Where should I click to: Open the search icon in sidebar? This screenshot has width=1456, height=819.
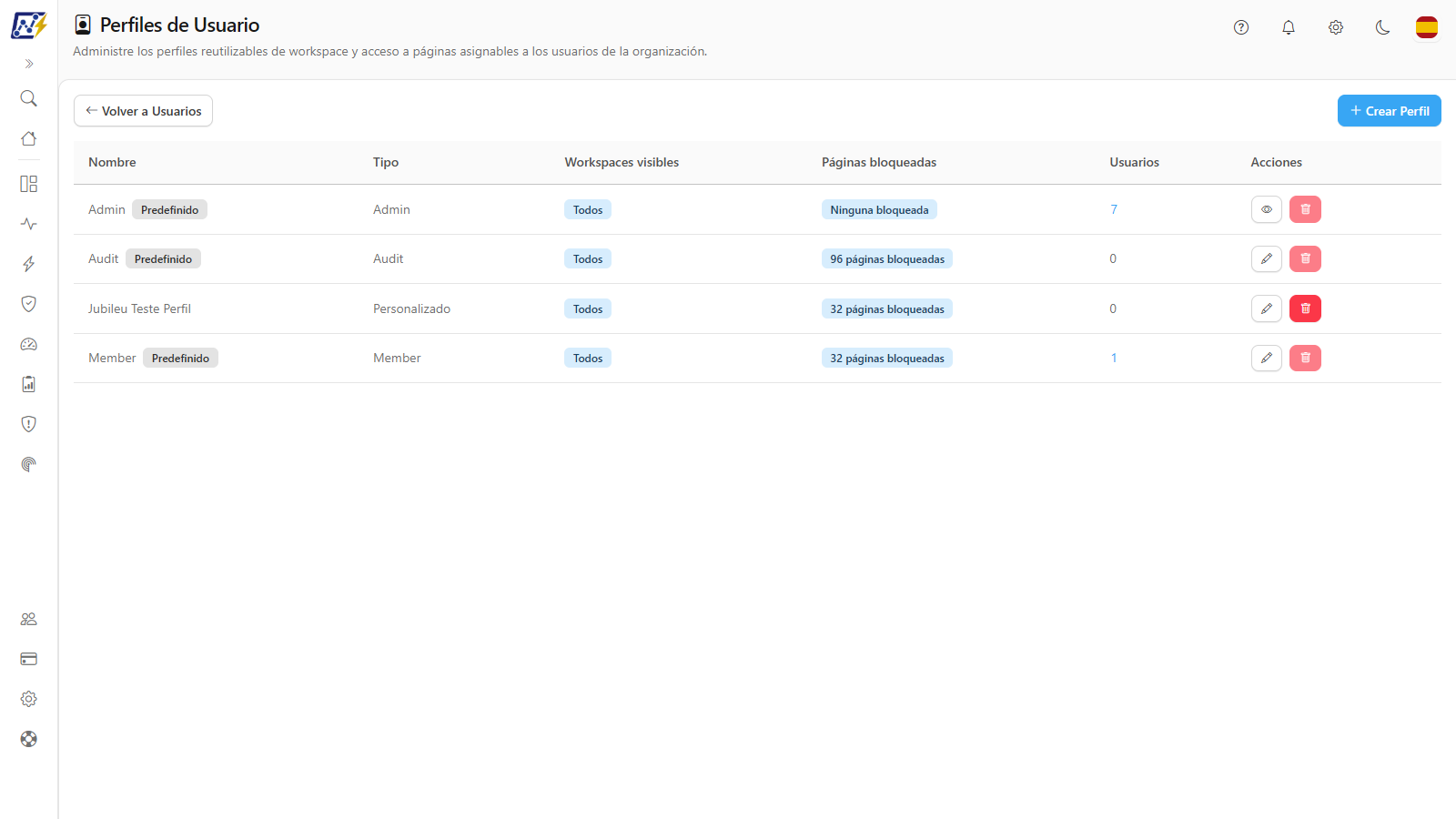(x=28, y=98)
